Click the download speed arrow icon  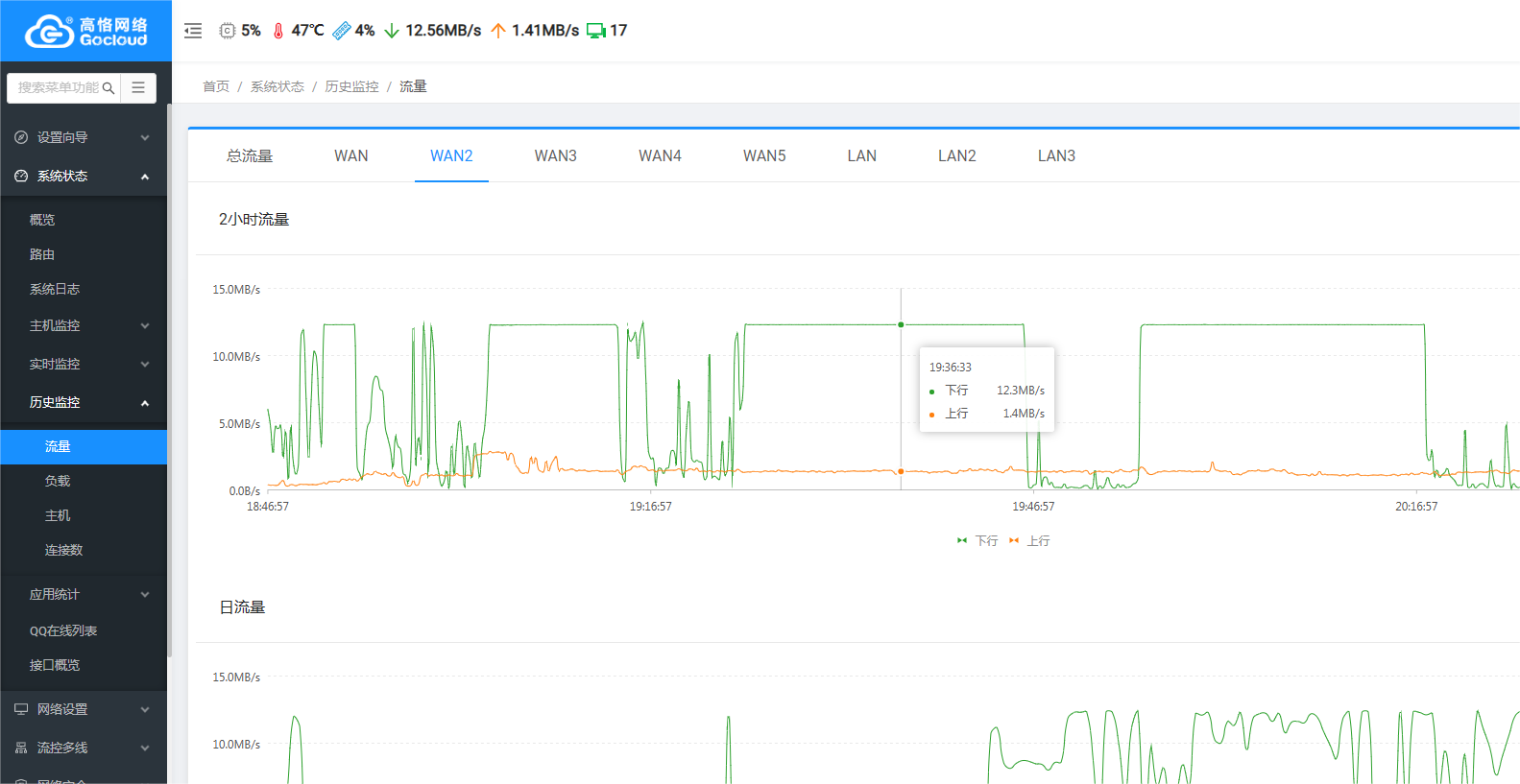(392, 31)
